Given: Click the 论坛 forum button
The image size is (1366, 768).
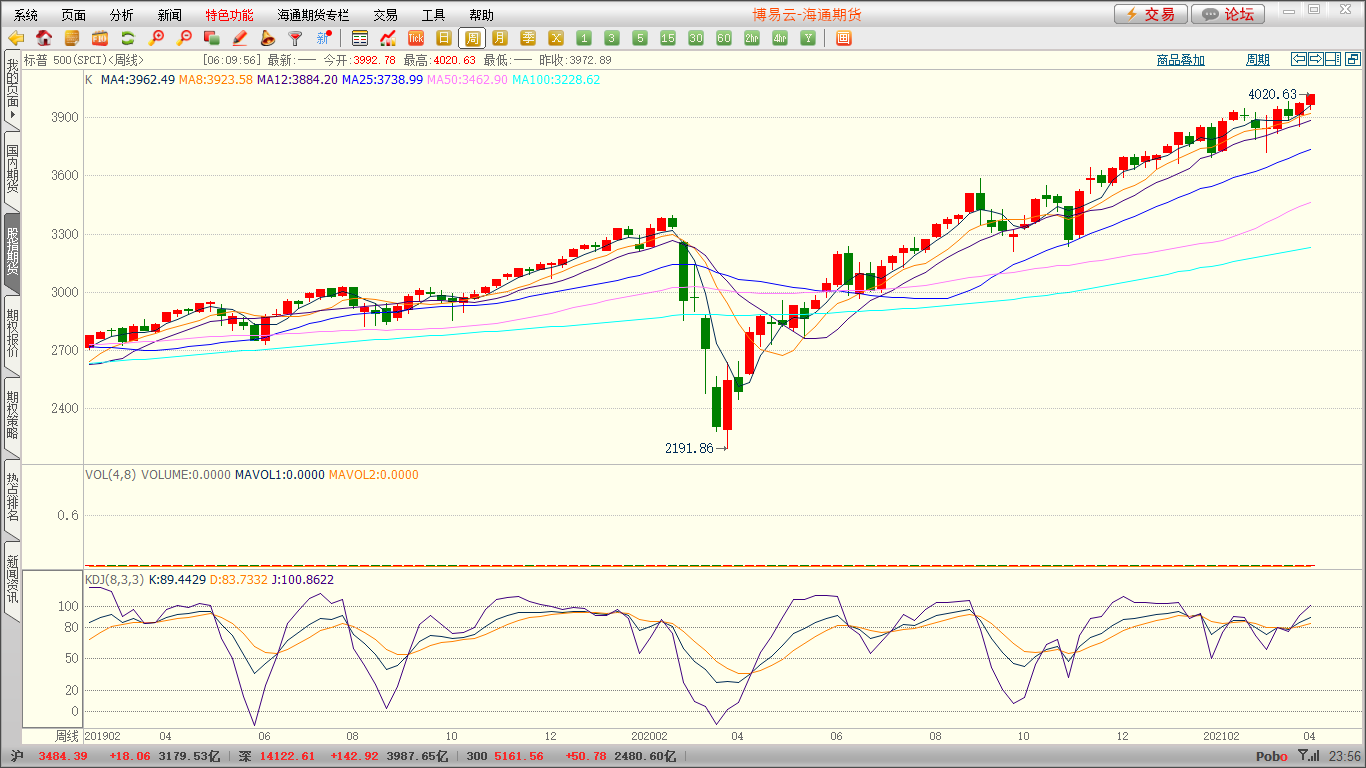Looking at the screenshot, I should click(x=1228, y=14).
